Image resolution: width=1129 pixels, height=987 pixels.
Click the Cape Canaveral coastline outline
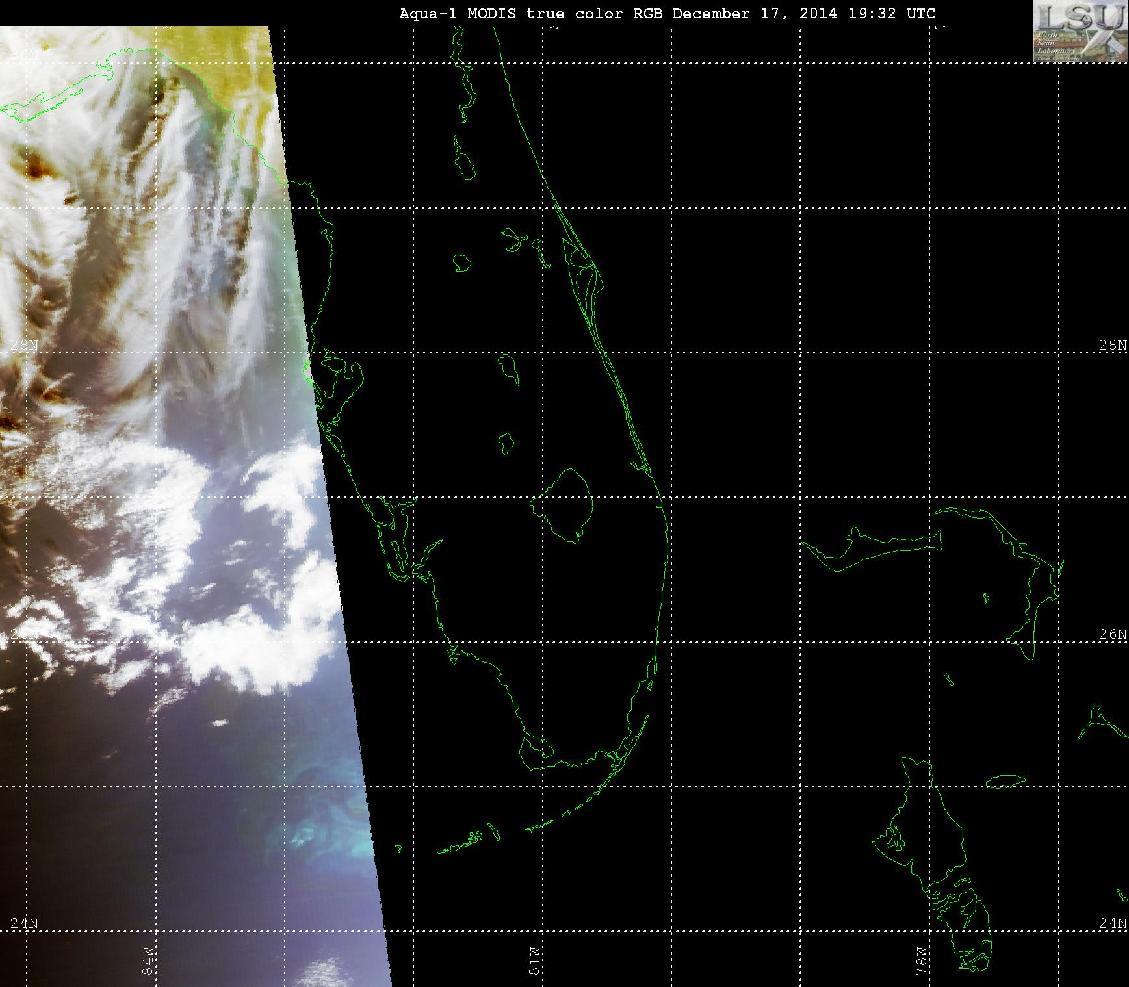pos(585,266)
